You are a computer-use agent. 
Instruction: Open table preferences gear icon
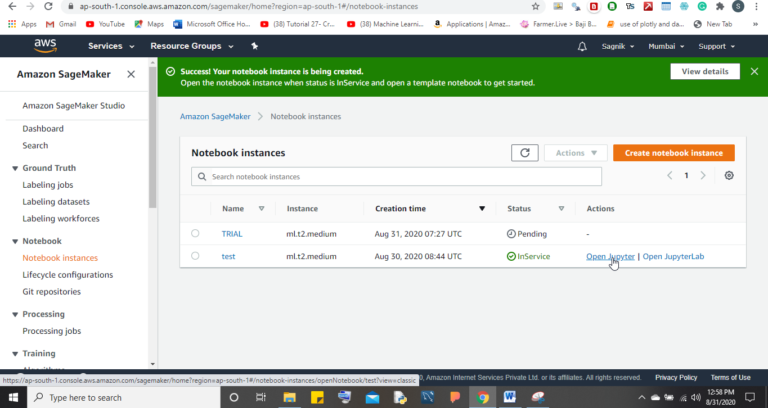coord(729,175)
